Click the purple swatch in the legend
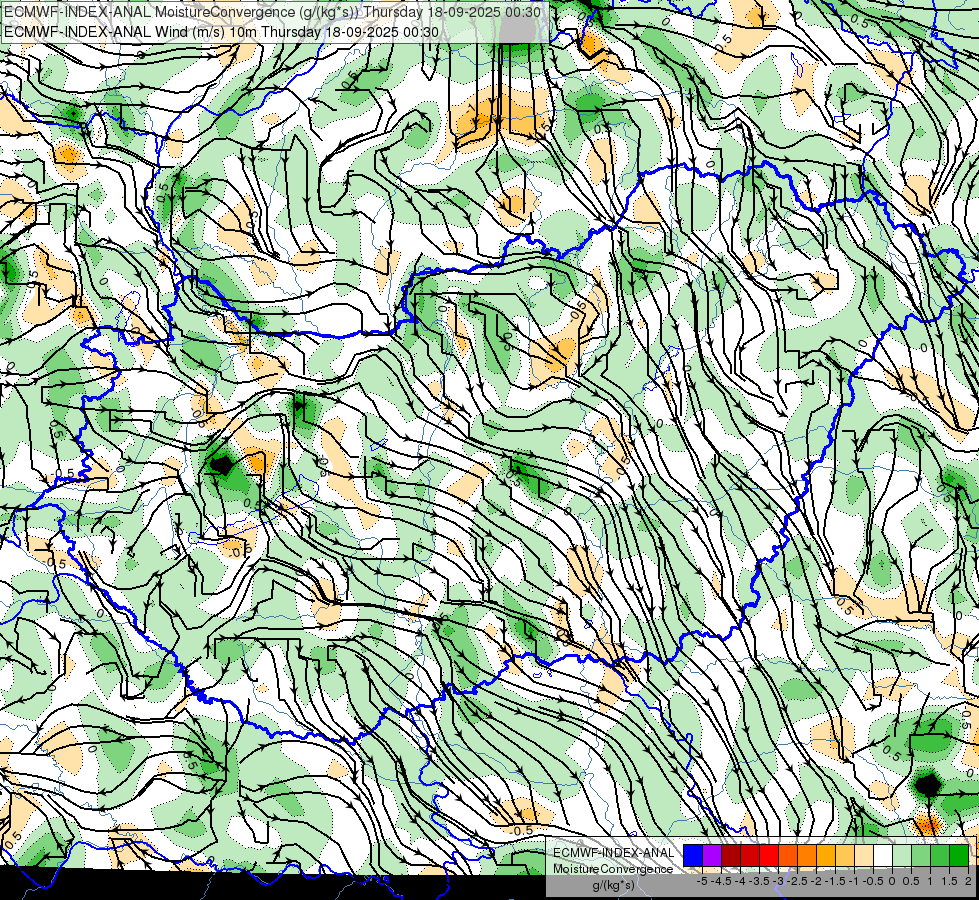The image size is (979, 900). (712, 855)
